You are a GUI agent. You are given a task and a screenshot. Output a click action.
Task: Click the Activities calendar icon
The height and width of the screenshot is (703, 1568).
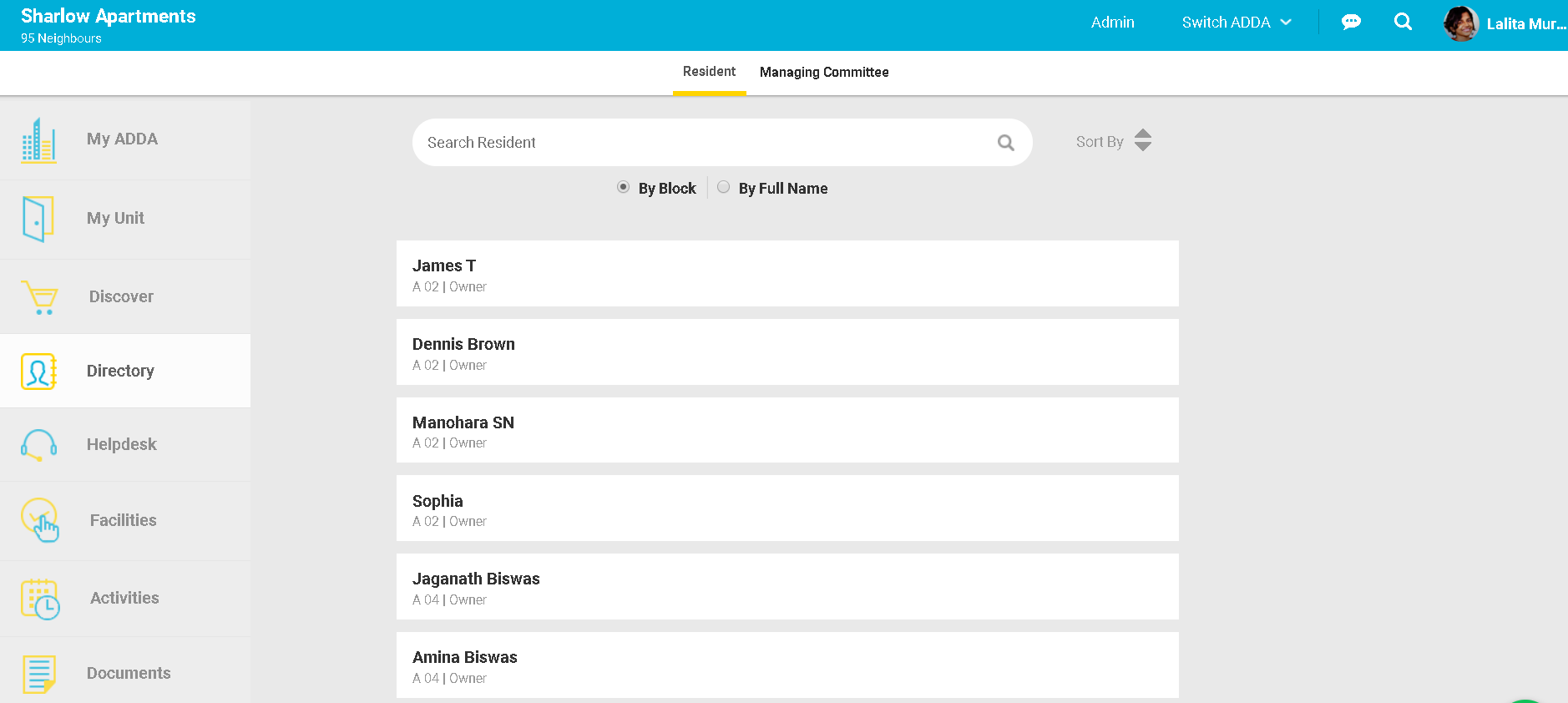coord(40,599)
